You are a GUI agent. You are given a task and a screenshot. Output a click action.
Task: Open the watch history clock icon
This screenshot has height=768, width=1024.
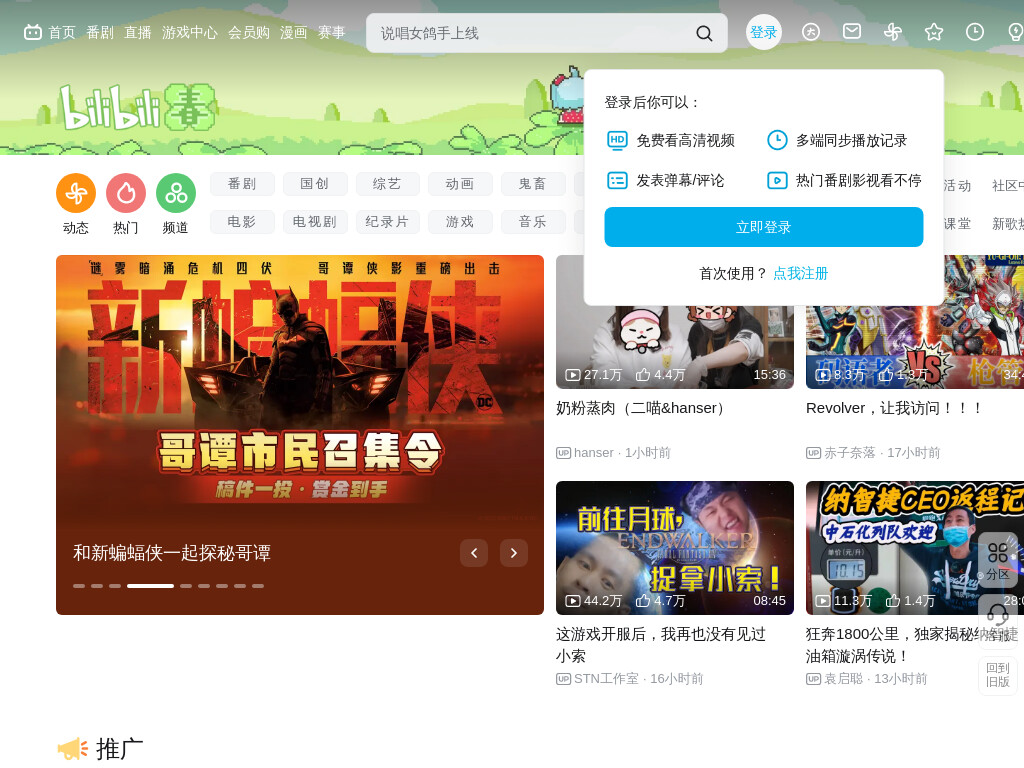coord(974,32)
